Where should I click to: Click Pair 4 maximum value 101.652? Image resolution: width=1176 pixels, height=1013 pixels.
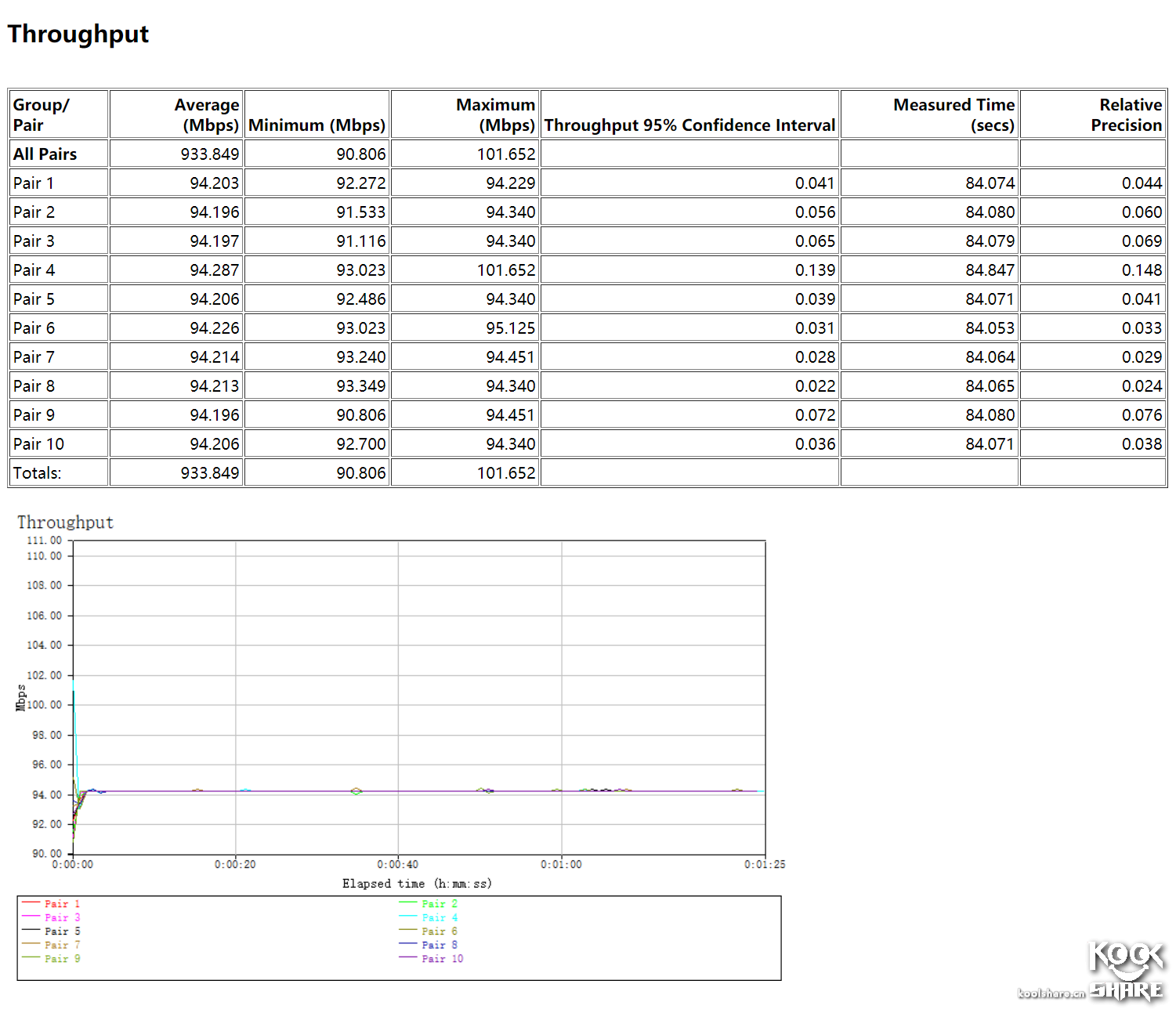point(506,270)
